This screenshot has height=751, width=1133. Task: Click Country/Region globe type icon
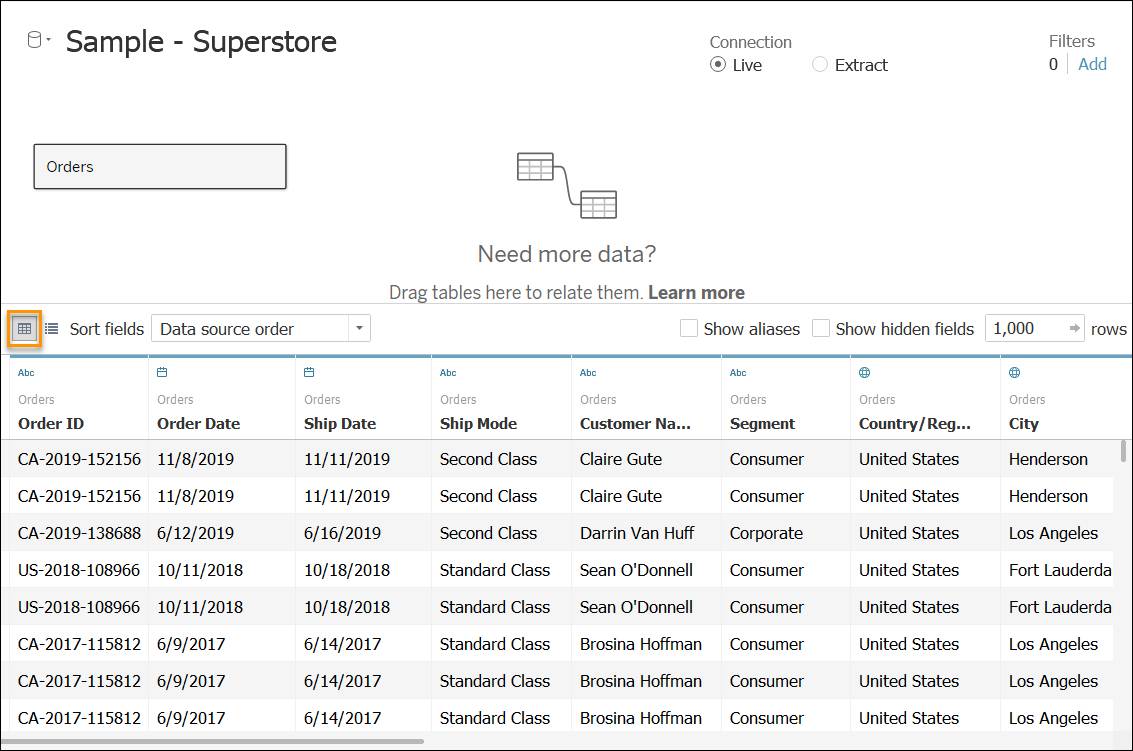pos(864,372)
